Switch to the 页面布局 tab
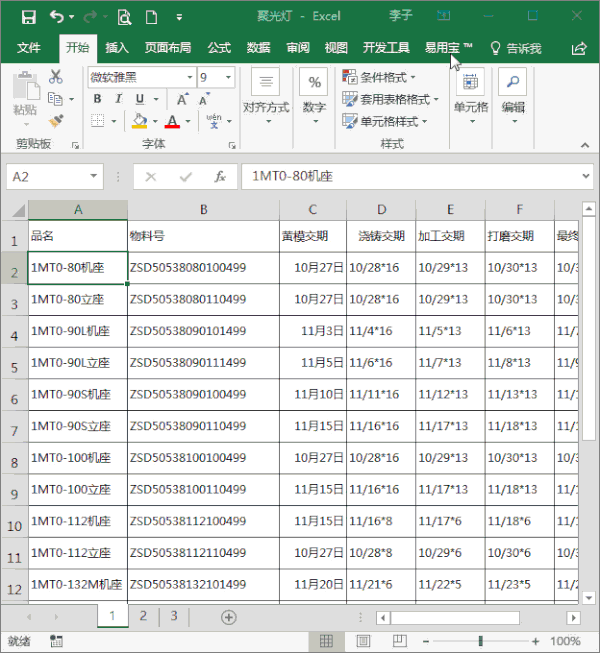Viewport: 600px width, 653px height. click(168, 48)
